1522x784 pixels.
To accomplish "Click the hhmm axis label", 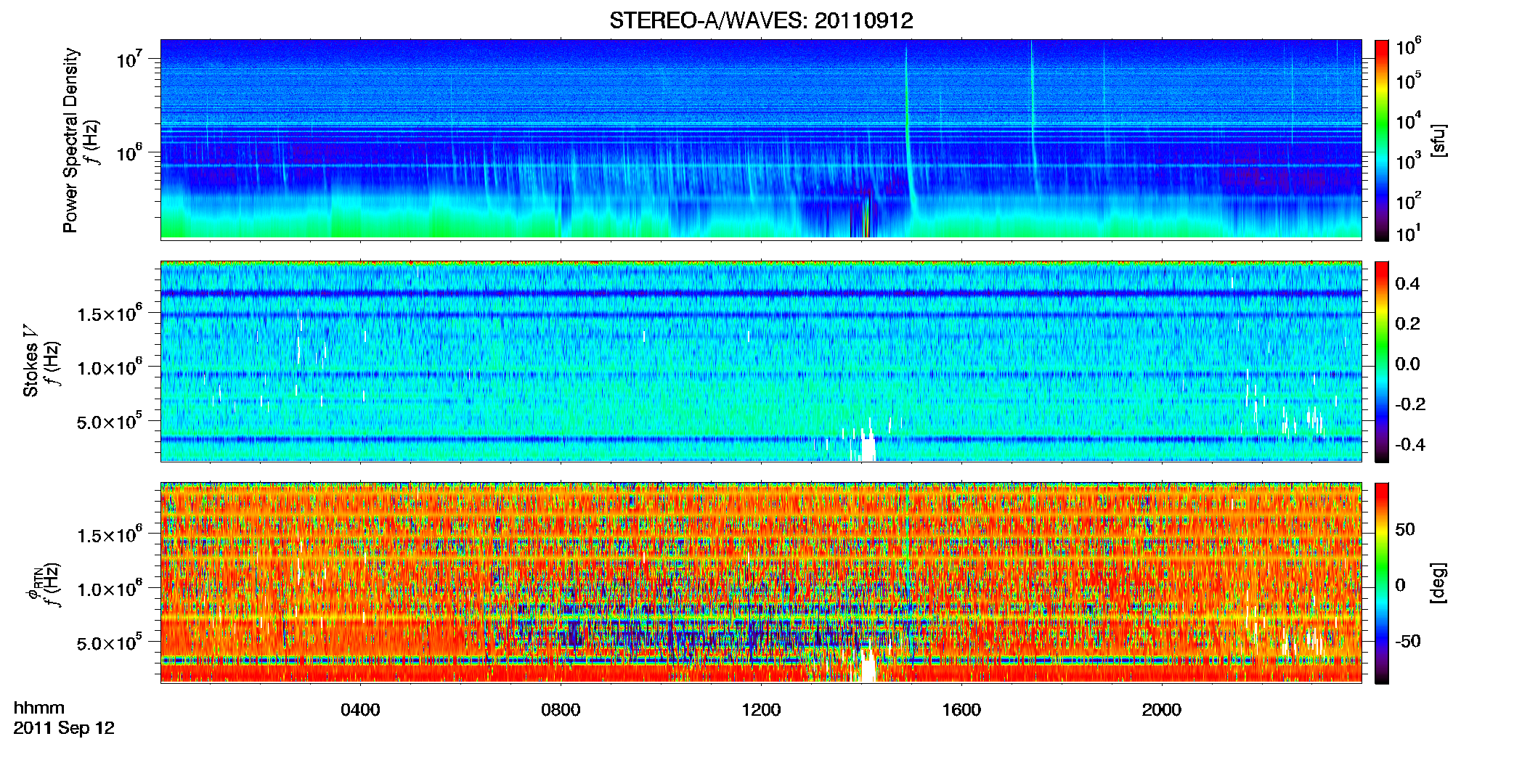I will pyautogui.click(x=39, y=708).
